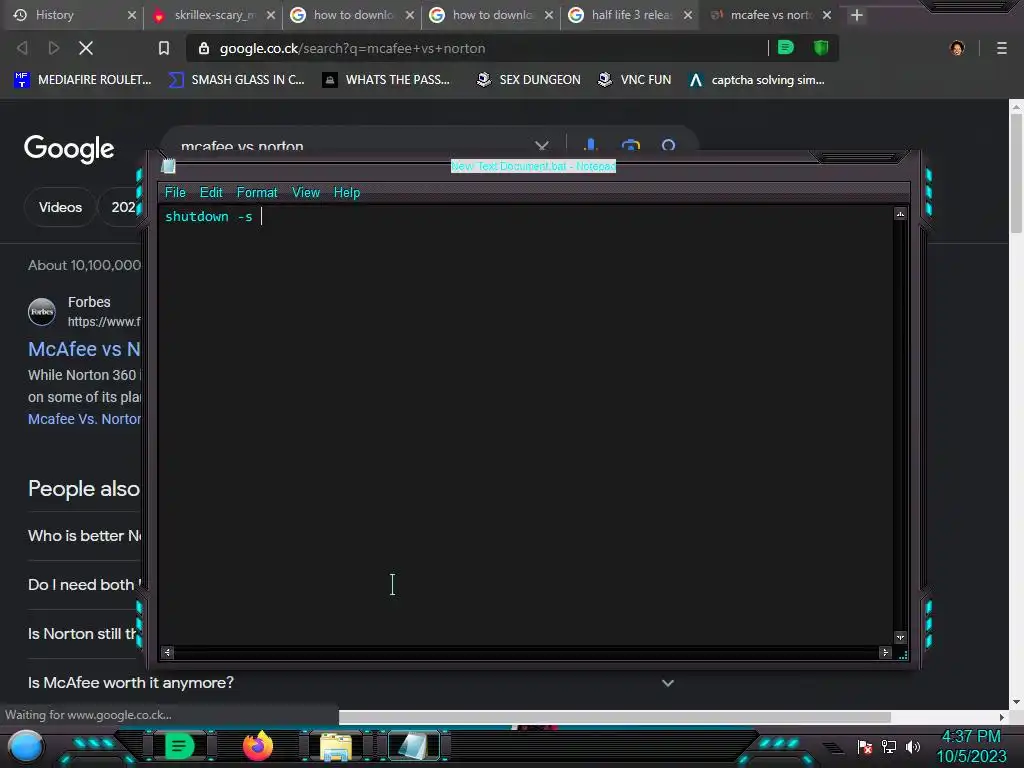The image size is (1024, 768).
Task: Open the Notepad Edit menu
Action: tap(211, 193)
